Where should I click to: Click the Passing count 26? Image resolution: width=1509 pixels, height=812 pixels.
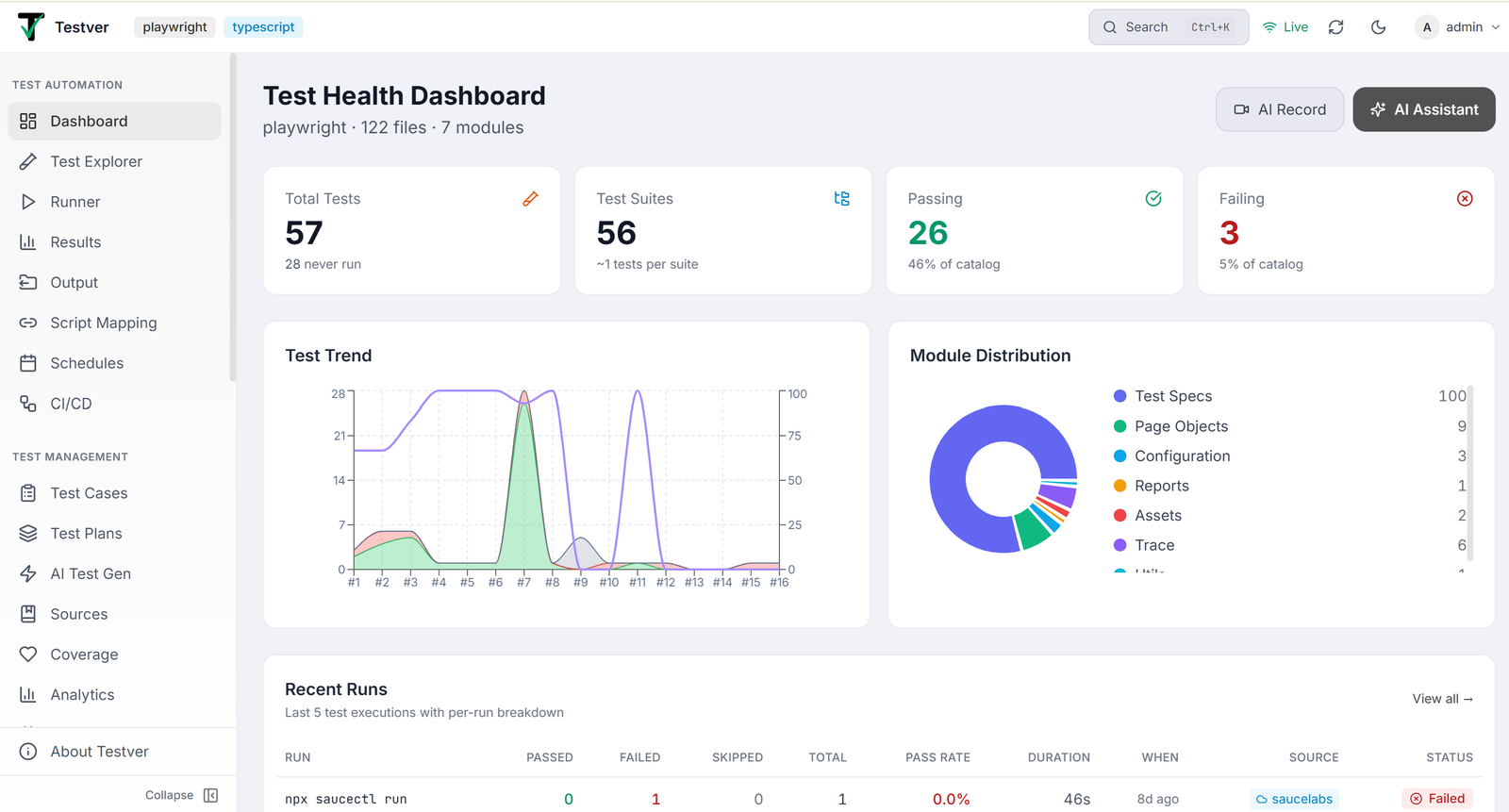point(928,233)
